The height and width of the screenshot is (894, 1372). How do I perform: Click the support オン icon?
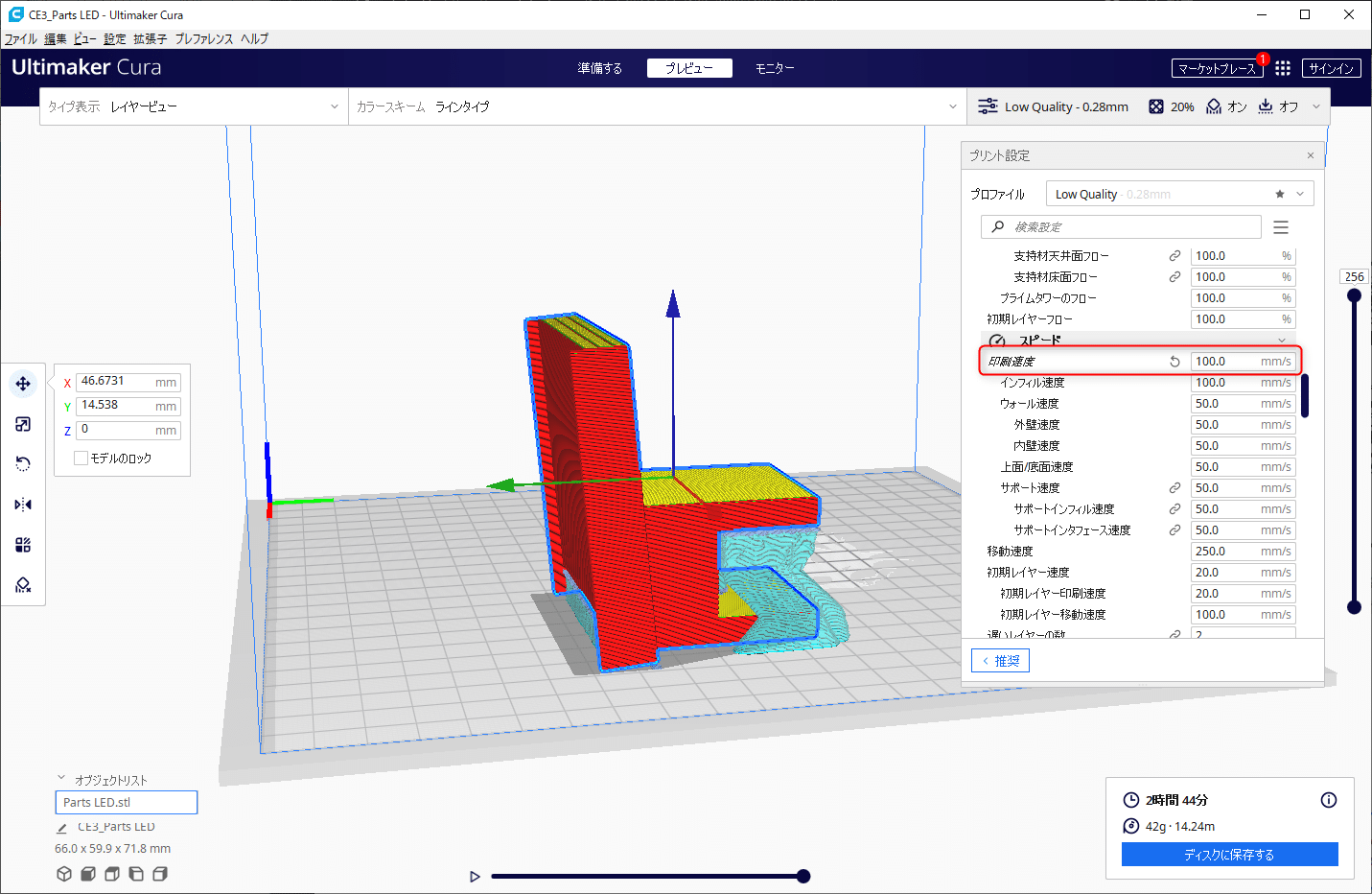pos(1214,106)
